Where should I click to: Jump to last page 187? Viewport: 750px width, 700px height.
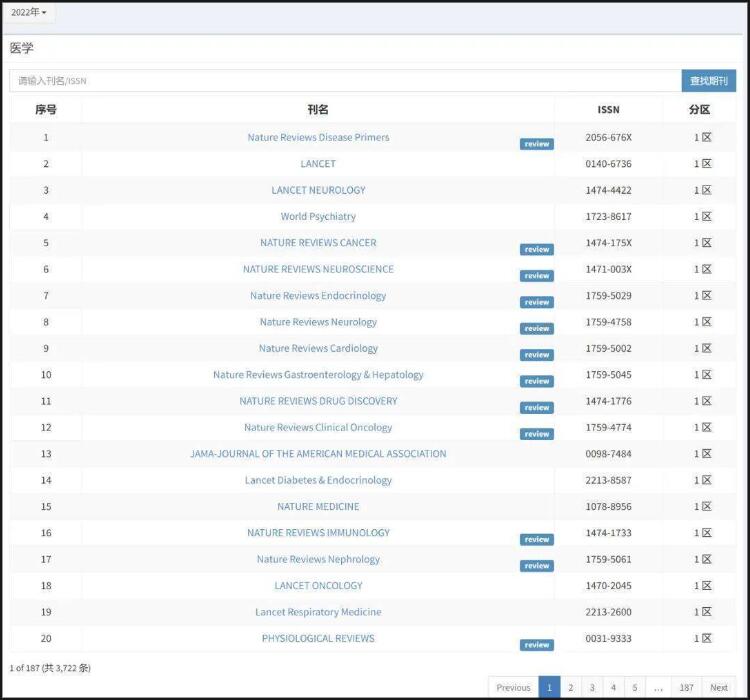coord(686,687)
